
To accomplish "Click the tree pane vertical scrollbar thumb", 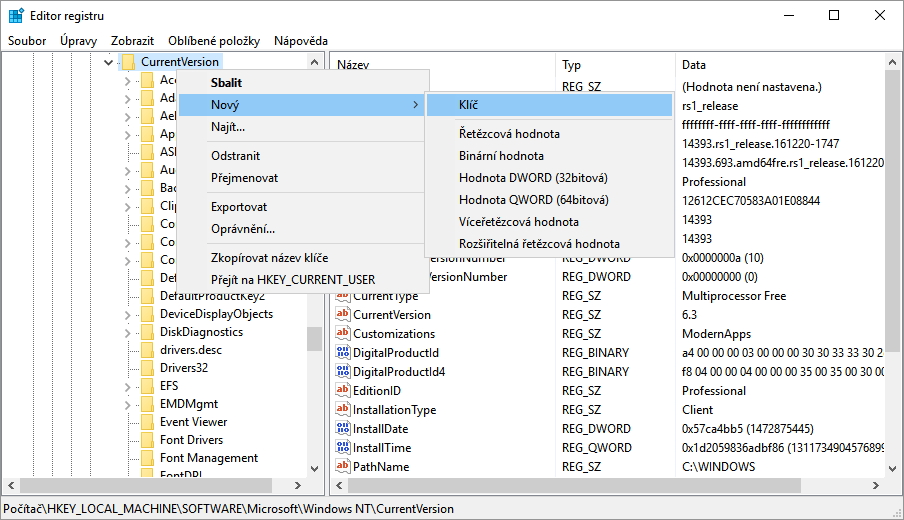I will point(314,338).
